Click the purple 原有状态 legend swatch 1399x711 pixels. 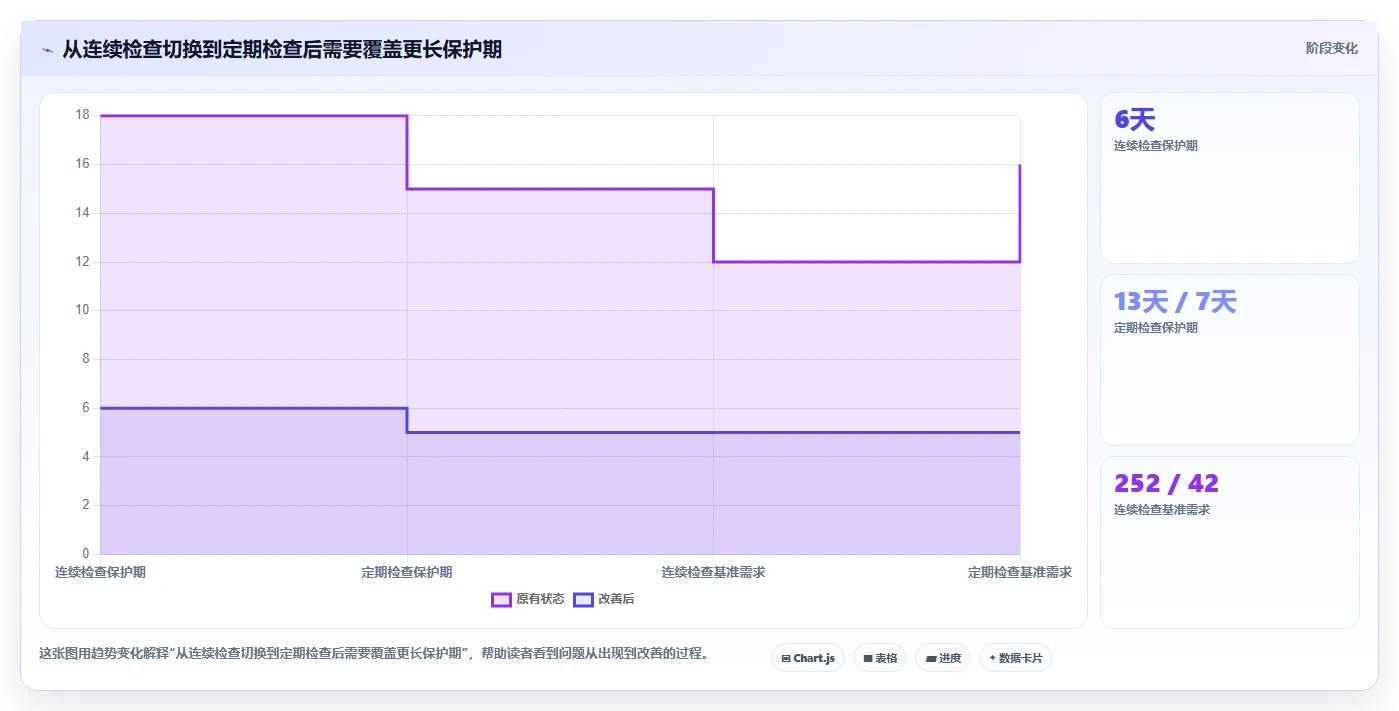pos(501,600)
